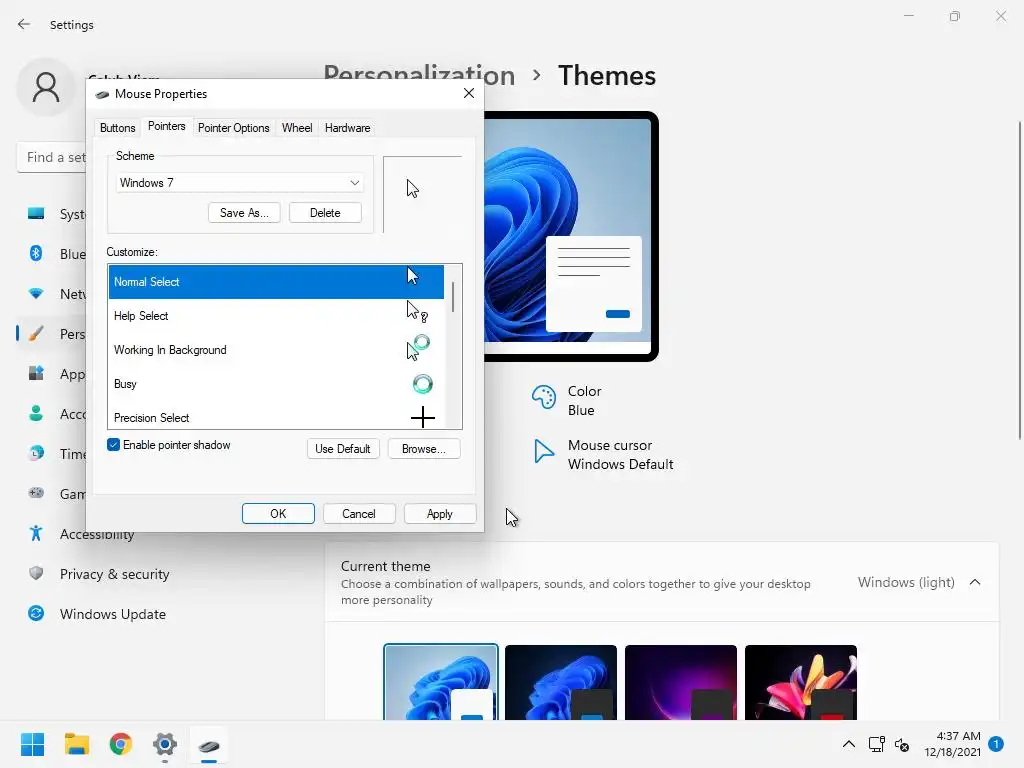Select the Help Select pointer row
This screenshot has height=768, width=1024.
pyautogui.click(x=276, y=316)
